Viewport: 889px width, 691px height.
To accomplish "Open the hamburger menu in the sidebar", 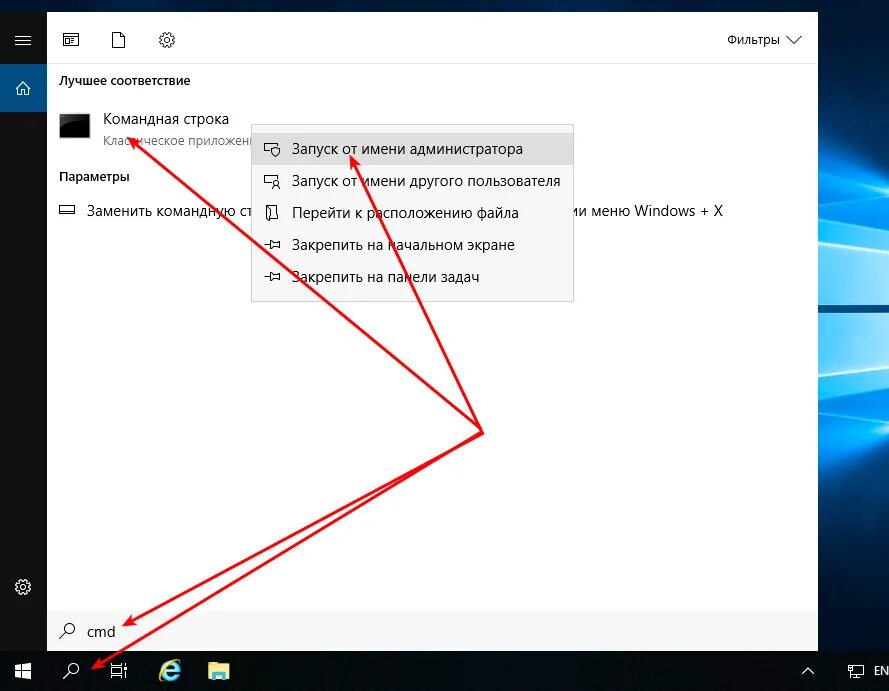I will [x=23, y=39].
